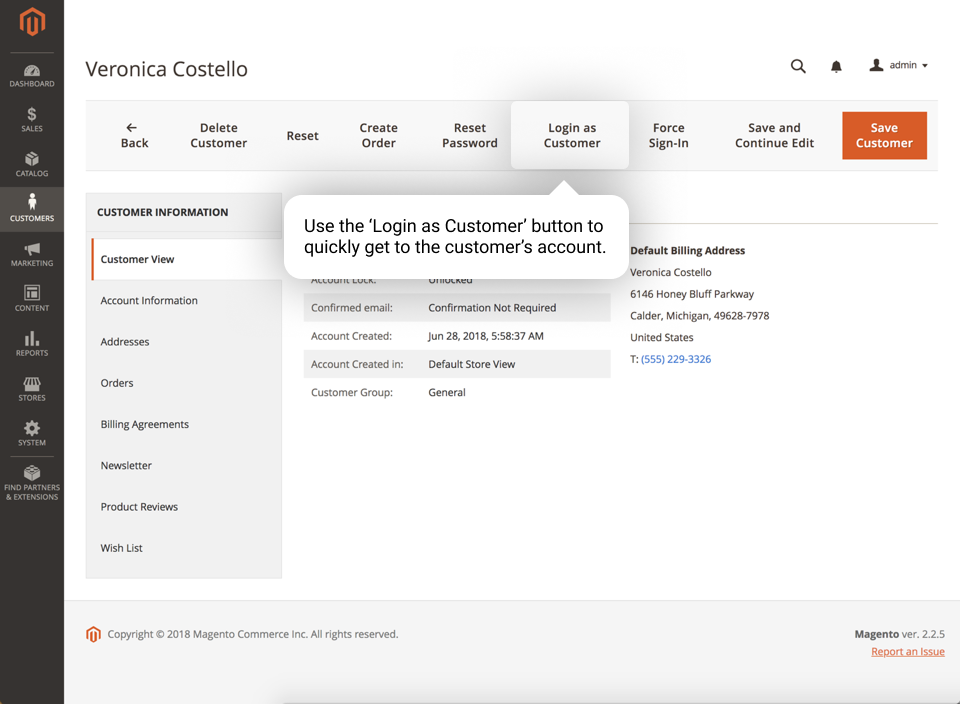Click the Stores sidebar icon
960x704 pixels.
32,391
